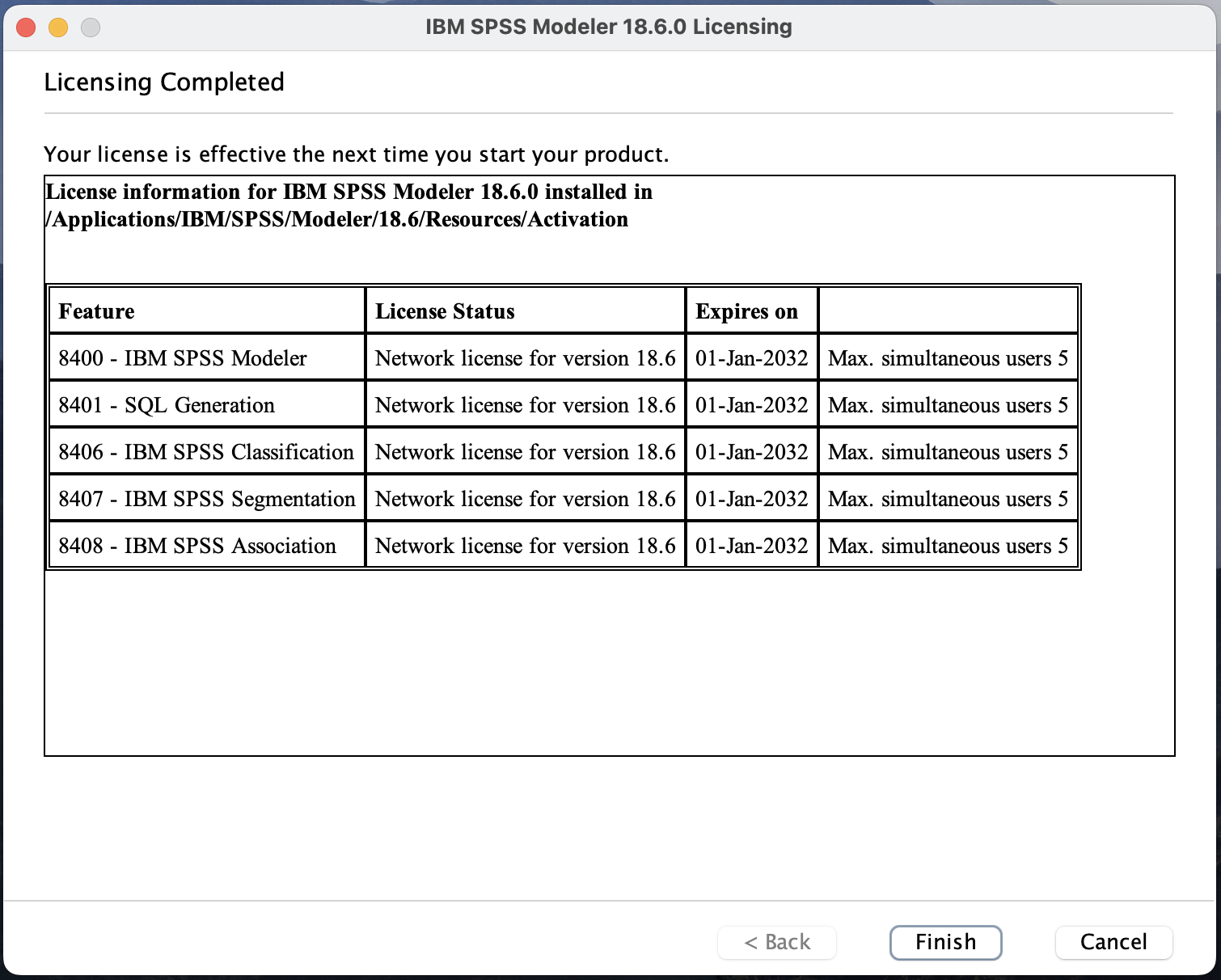
Task: Close the licensing window with red button
Action: tap(26, 27)
